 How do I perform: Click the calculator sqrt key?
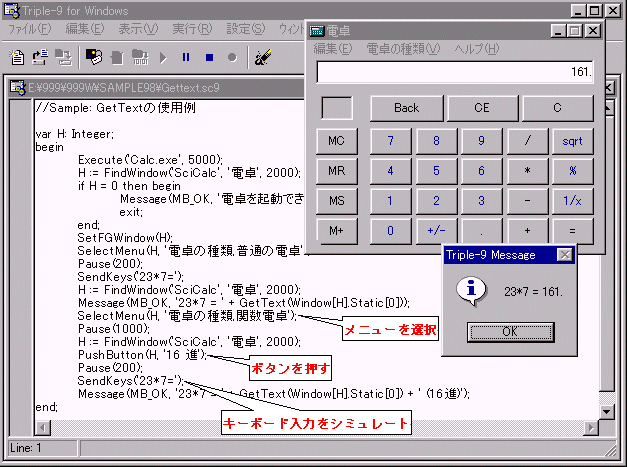coord(573,141)
